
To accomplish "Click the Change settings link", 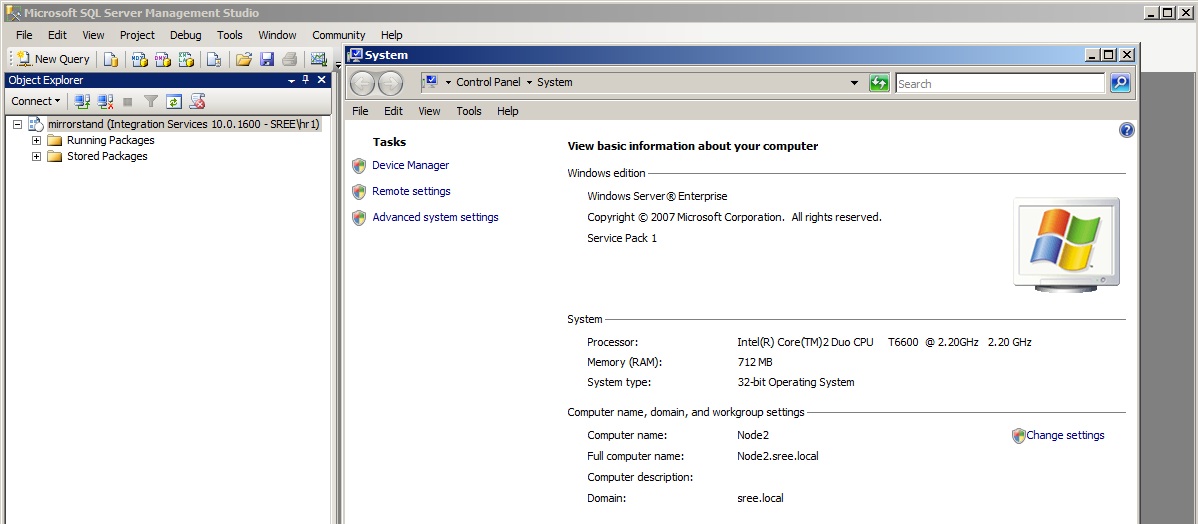I will coord(1064,436).
